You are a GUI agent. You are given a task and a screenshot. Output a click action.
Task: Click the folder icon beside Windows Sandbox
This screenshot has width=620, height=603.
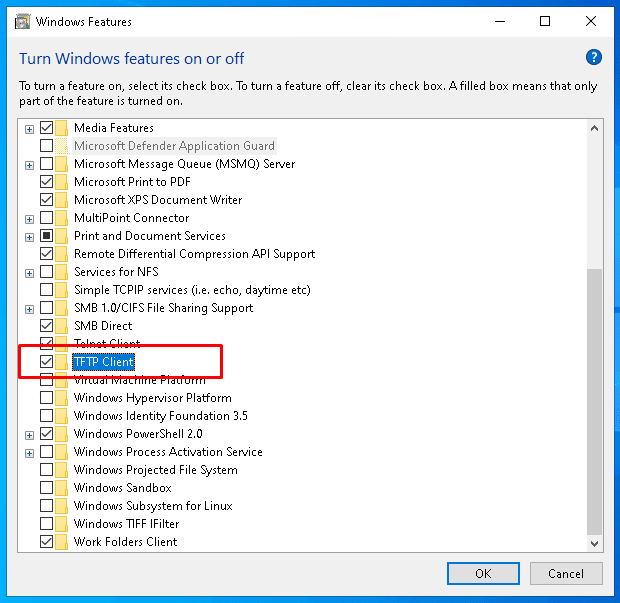coord(61,488)
